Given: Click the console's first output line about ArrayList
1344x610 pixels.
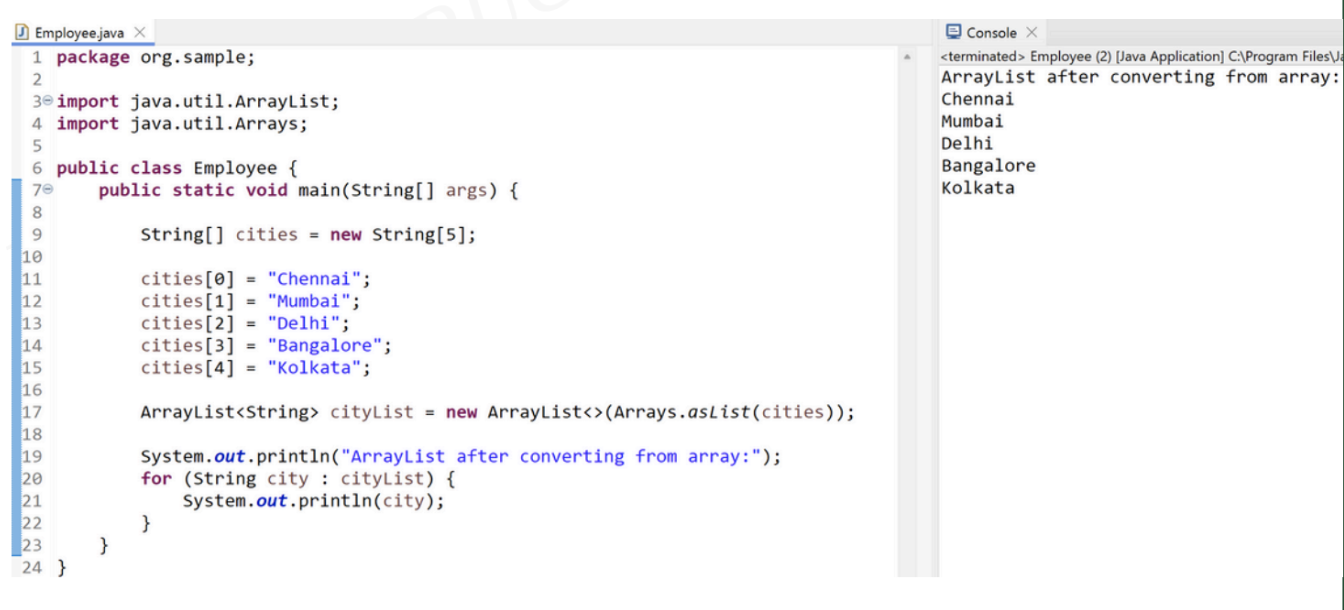Looking at the screenshot, I should pos(1139,77).
